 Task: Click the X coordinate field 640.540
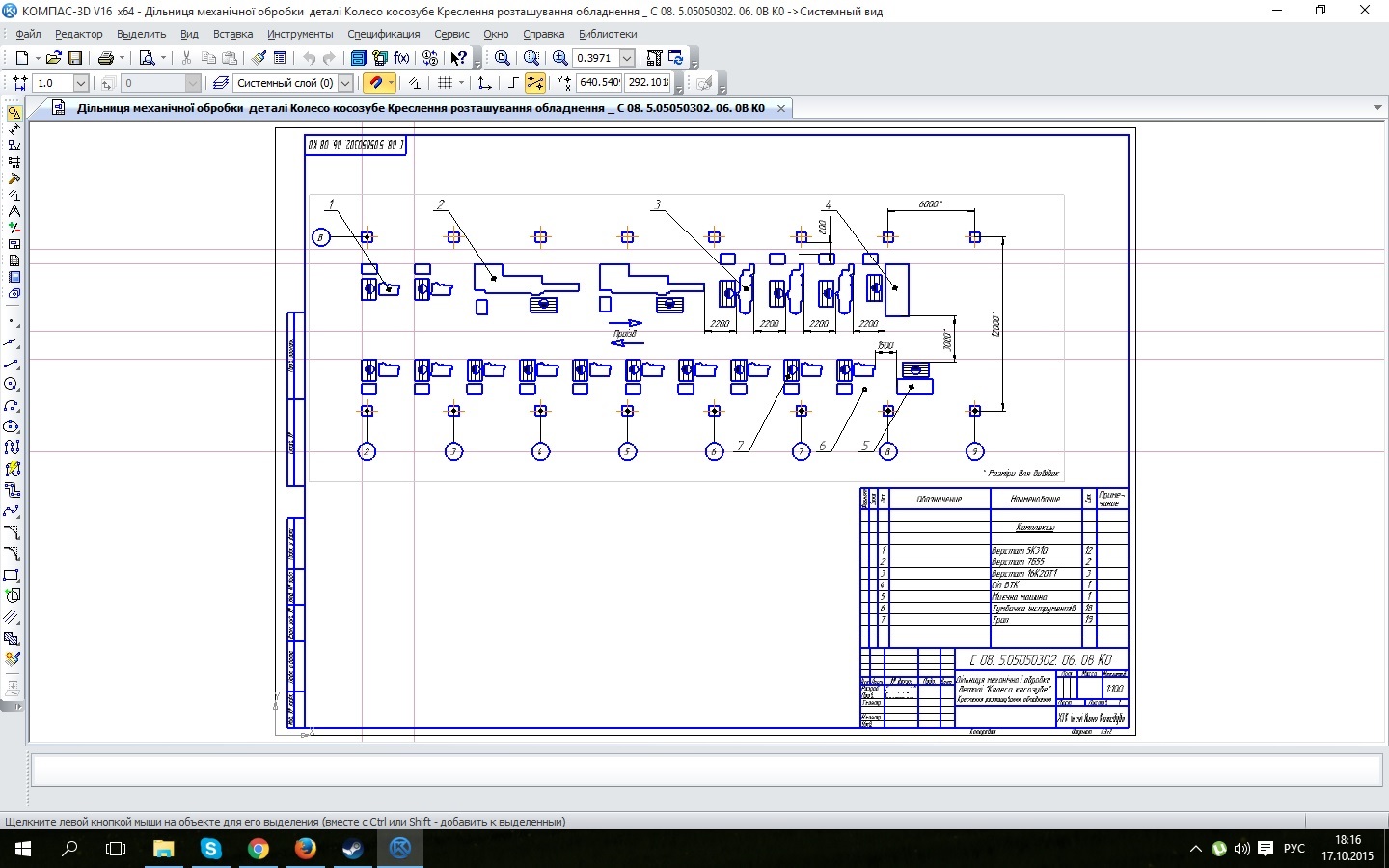pyautogui.click(x=600, y=83)
